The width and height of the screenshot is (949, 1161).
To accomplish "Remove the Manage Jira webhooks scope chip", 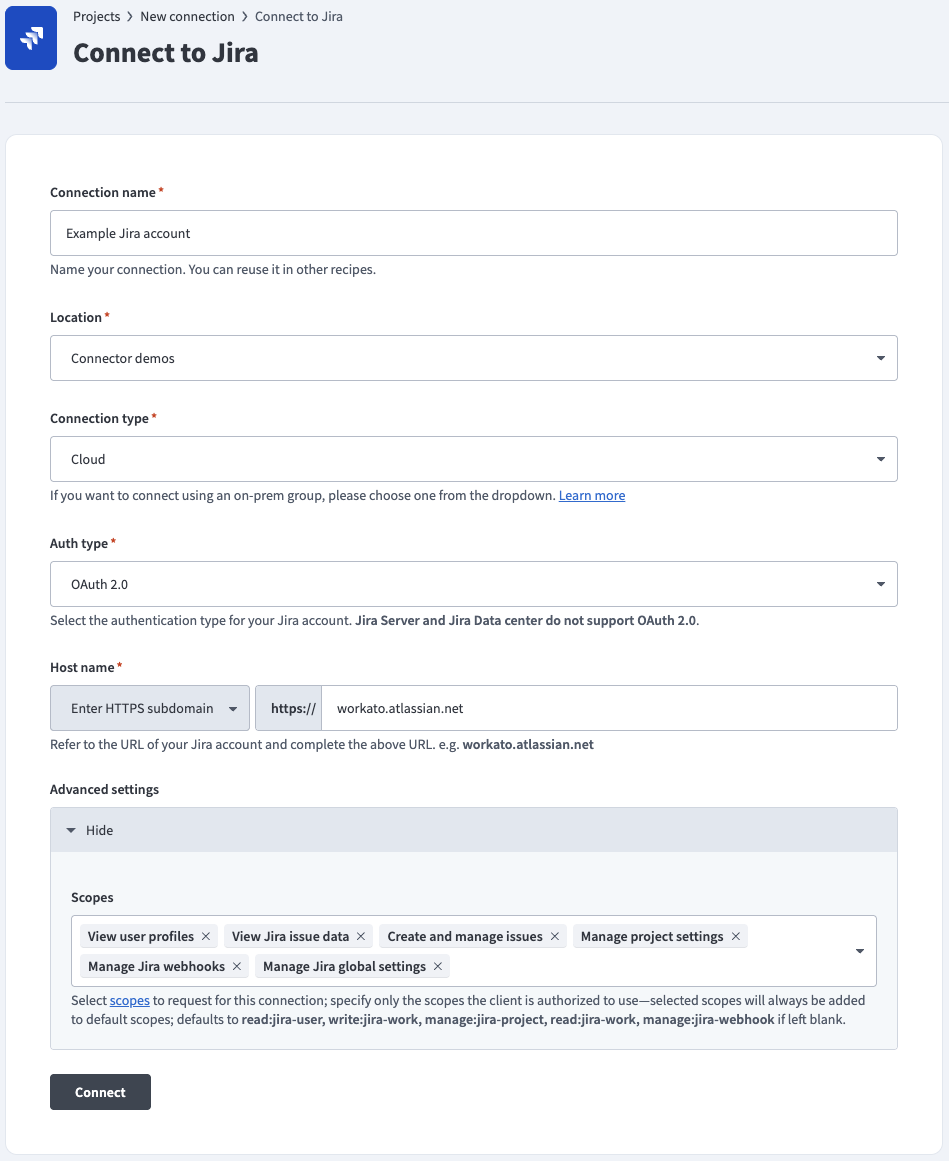I will point(237,966).
